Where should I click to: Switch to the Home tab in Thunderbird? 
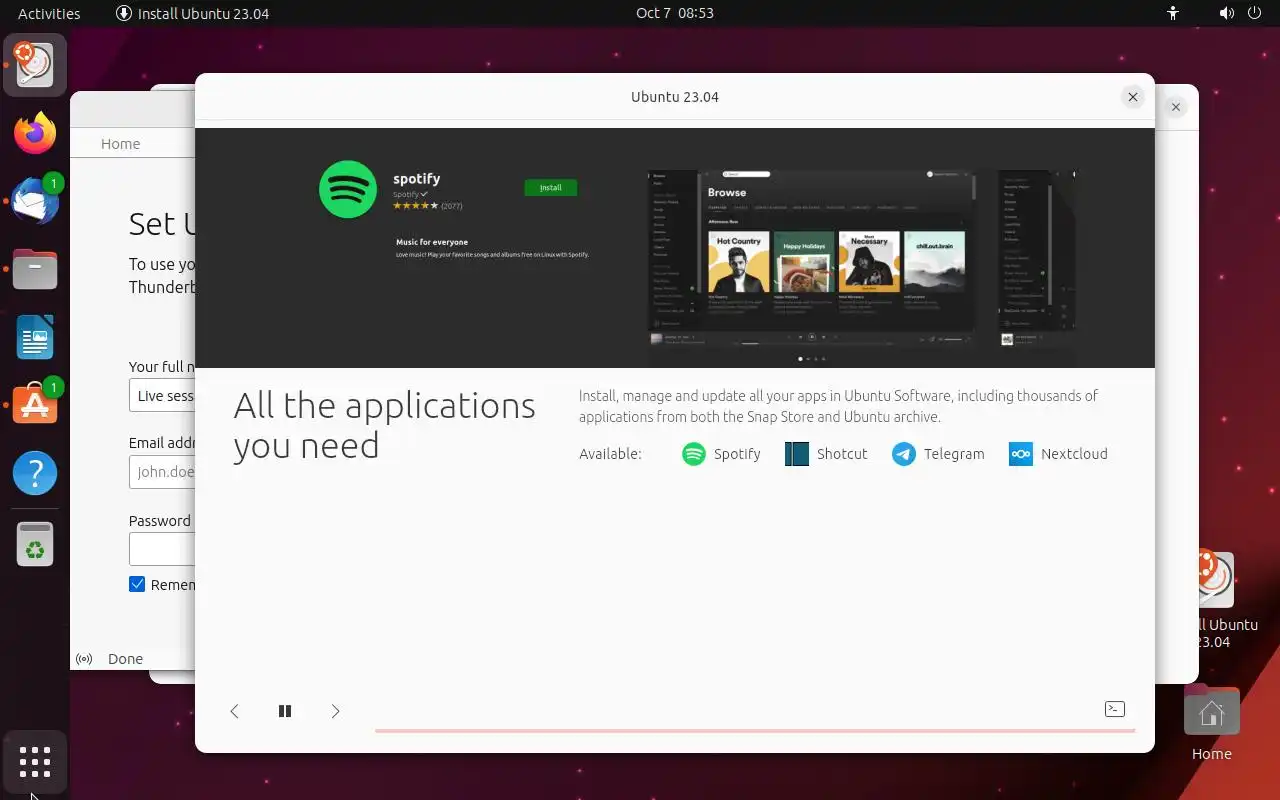click(120, 144)
